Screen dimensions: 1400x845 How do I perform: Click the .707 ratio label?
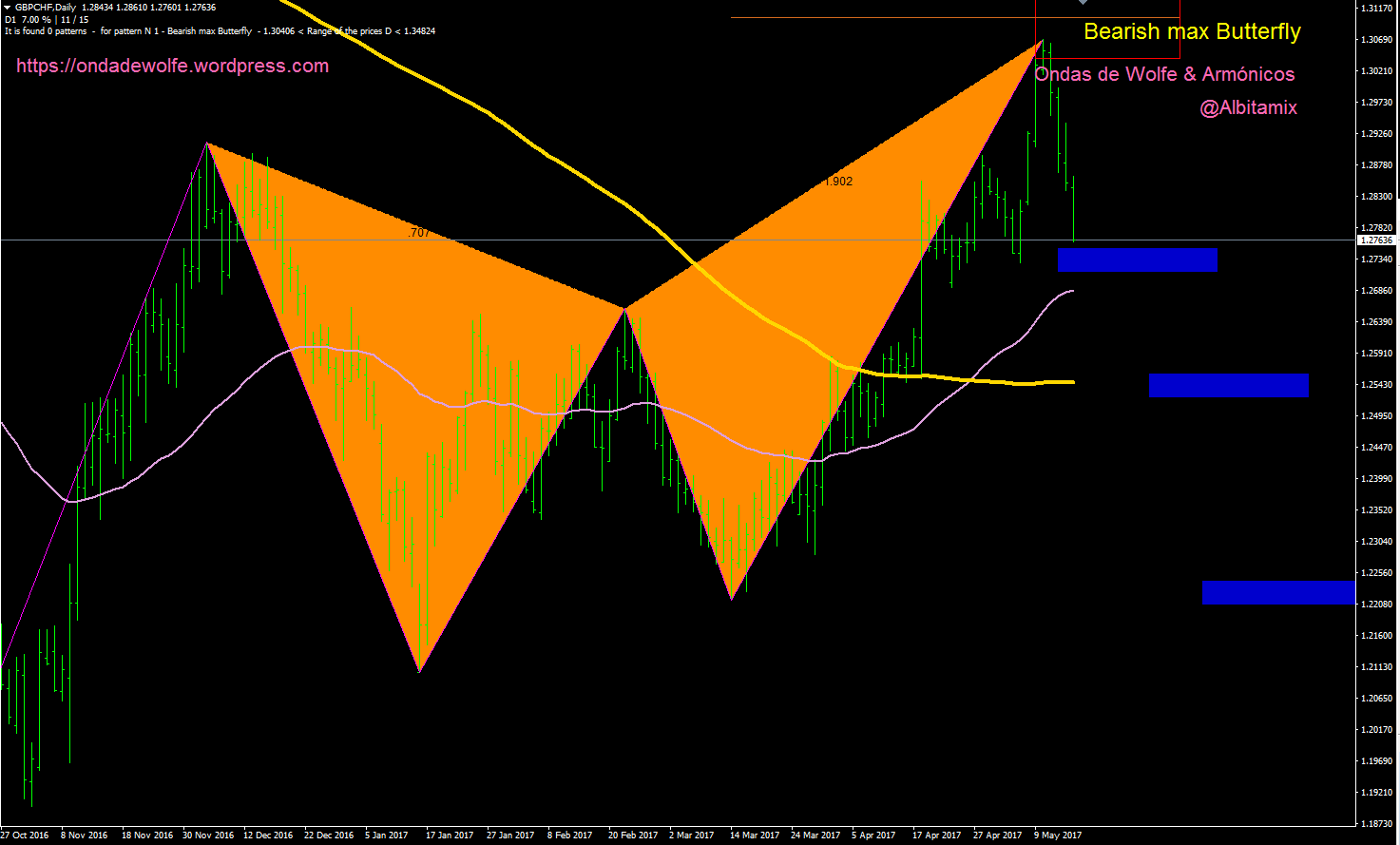418,233
